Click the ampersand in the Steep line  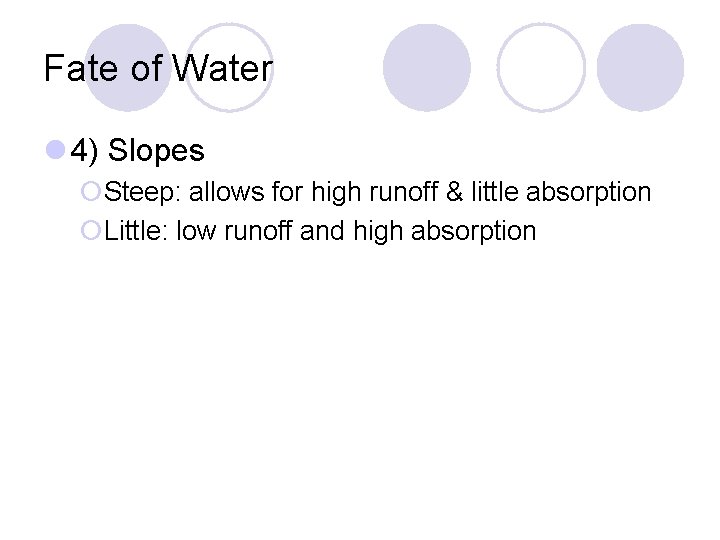point(455,191)
